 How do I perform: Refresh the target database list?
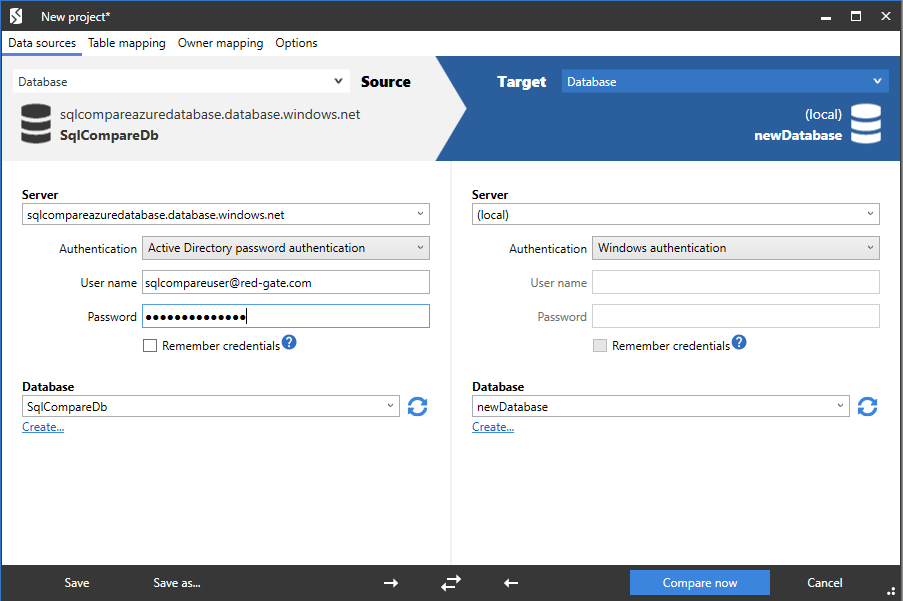click(x=866, y=406)
